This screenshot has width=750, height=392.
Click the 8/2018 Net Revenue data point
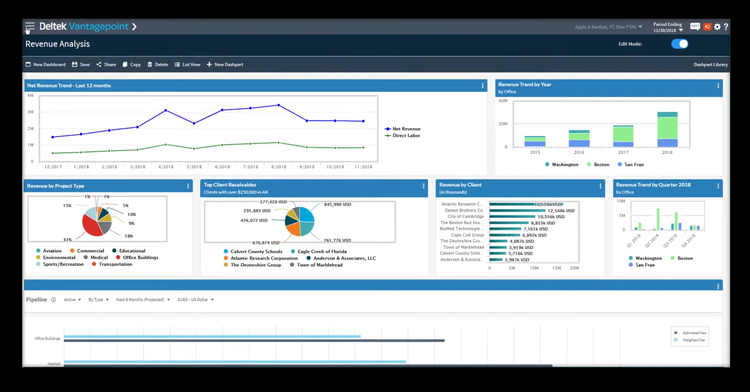coord(279,105)
